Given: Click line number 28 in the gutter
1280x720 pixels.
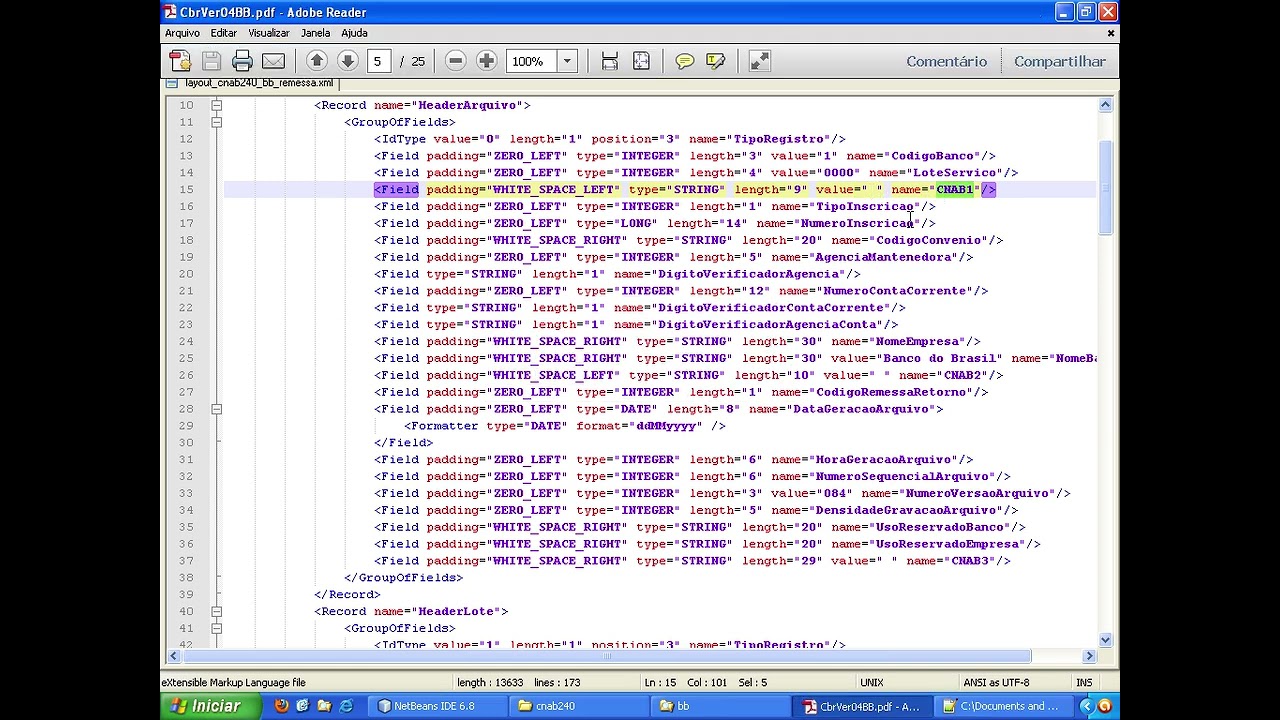Looking at the screenshot, I should 186,409.
